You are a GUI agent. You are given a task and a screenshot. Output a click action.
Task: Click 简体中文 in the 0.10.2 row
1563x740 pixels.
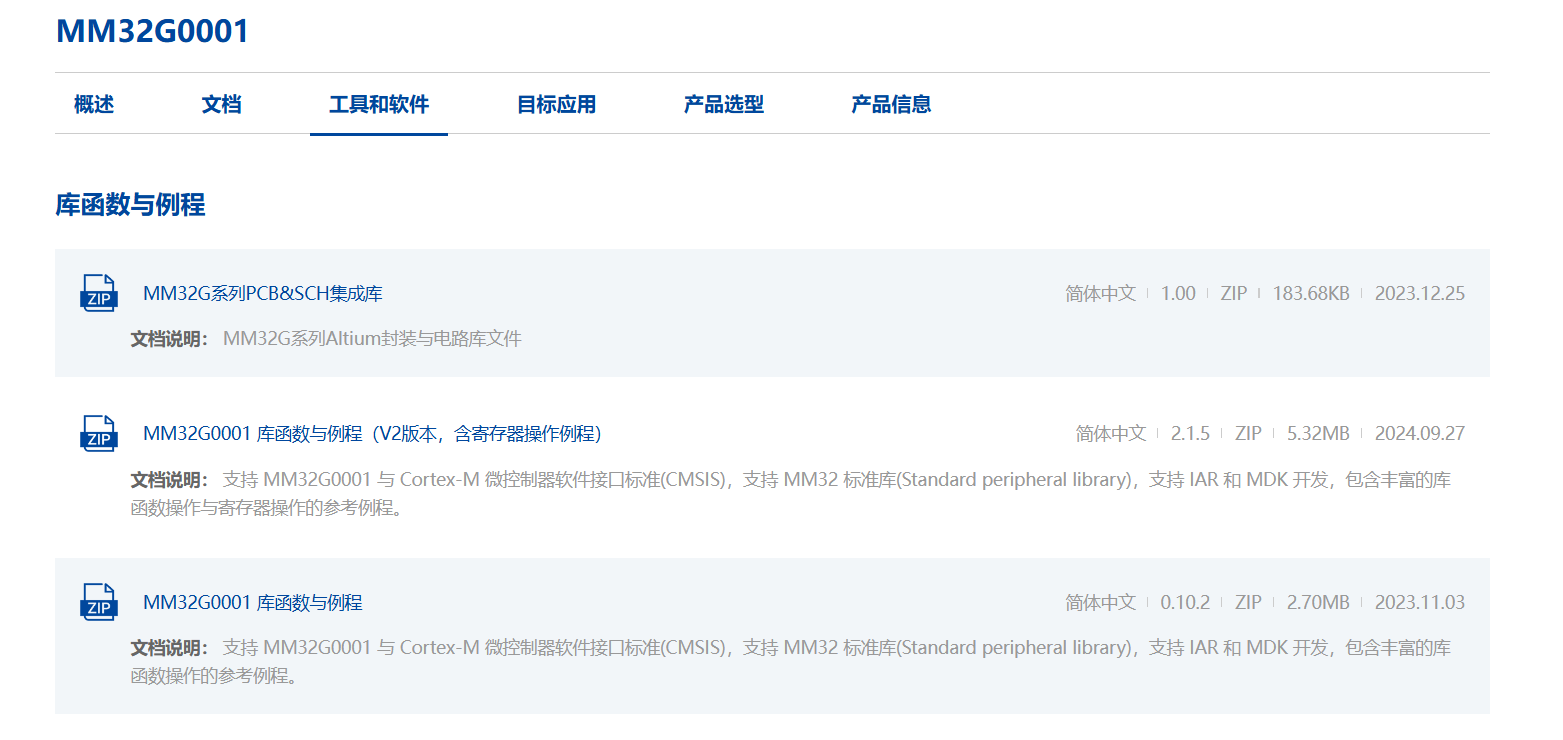point(1101,603)
